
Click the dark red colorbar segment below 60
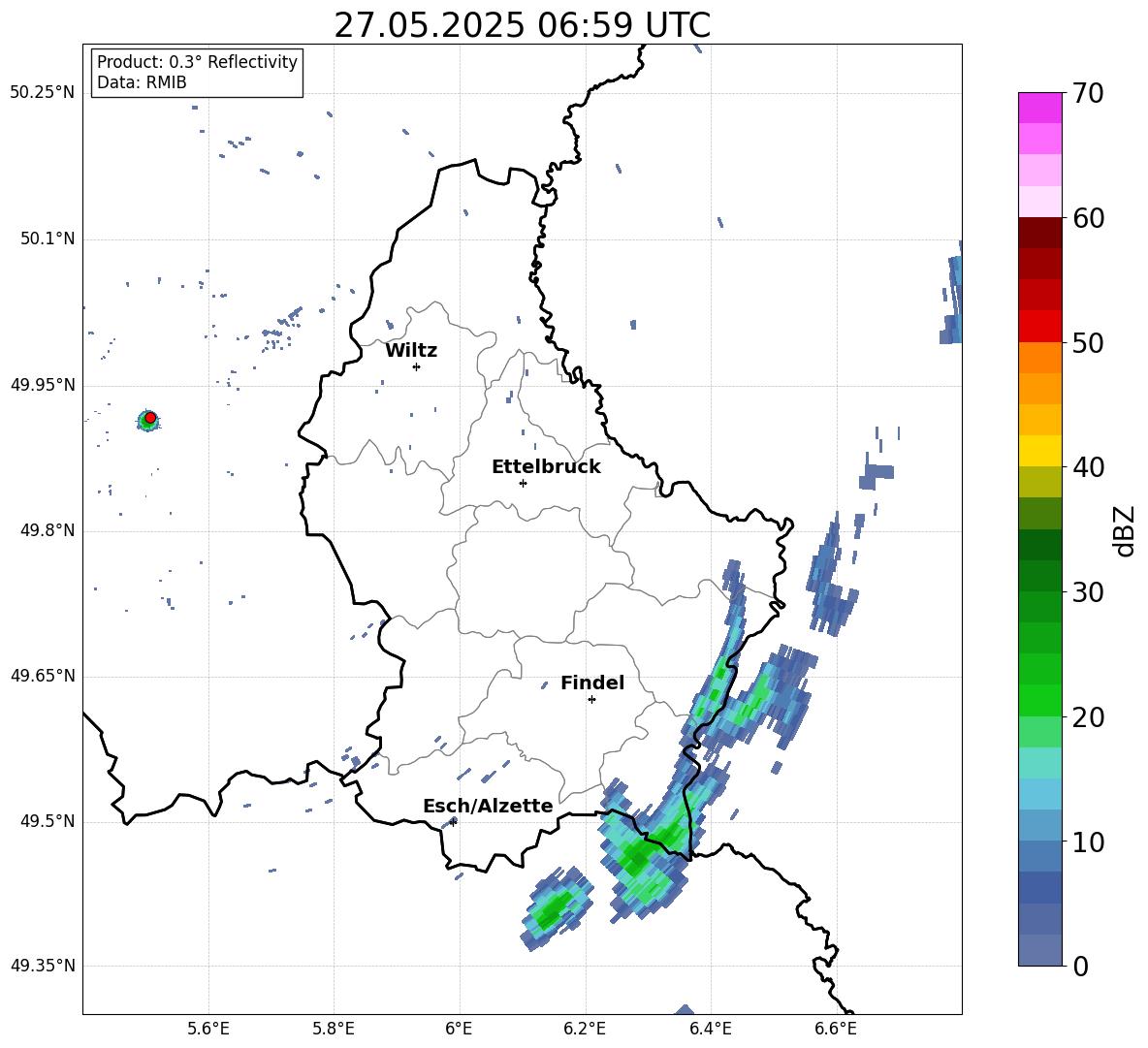click(x=1039, y=233)
